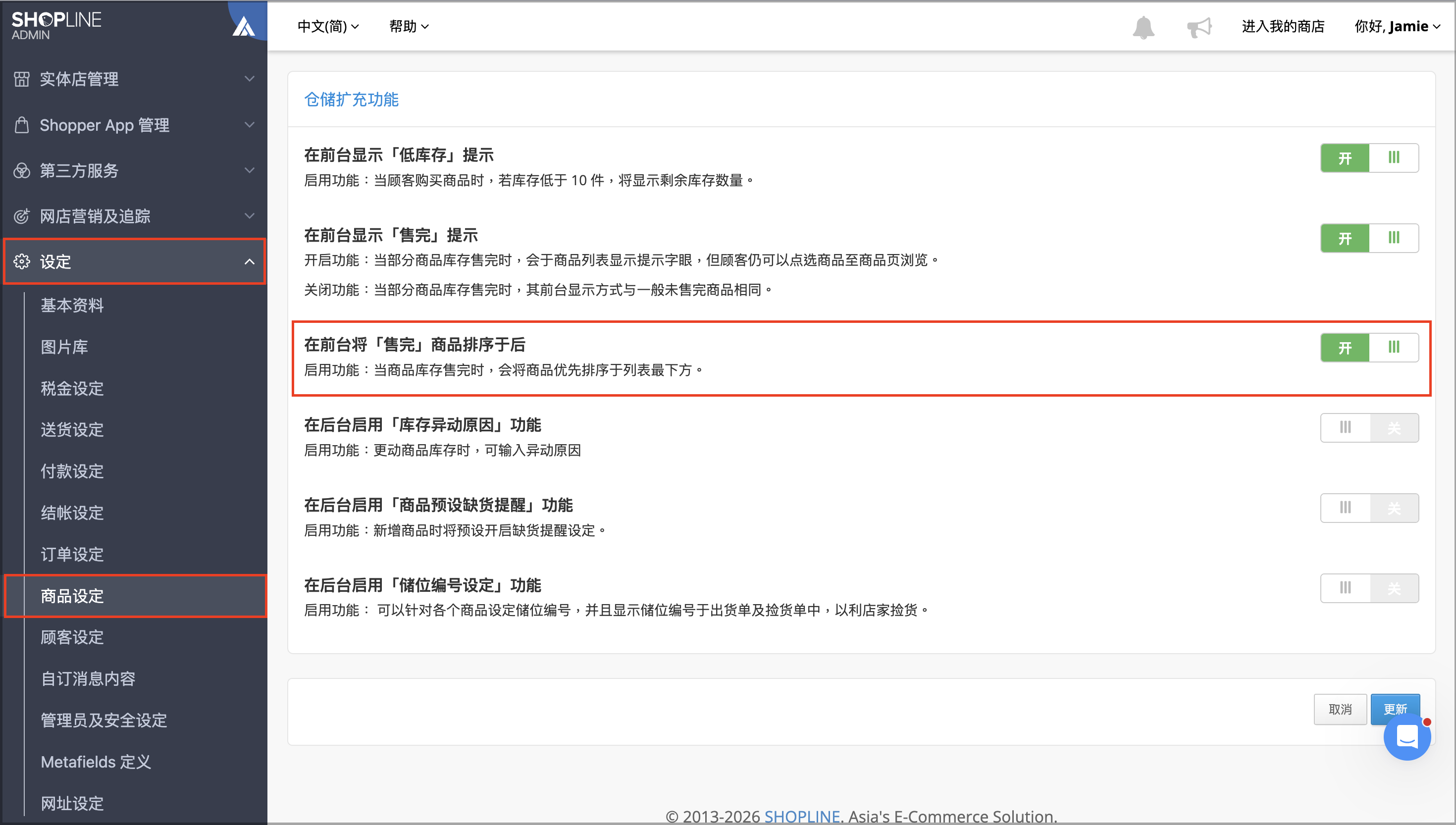The image size is (1456, 825).
Task: Open 图片库 in sidebar
Action: (x=64, y=347)
